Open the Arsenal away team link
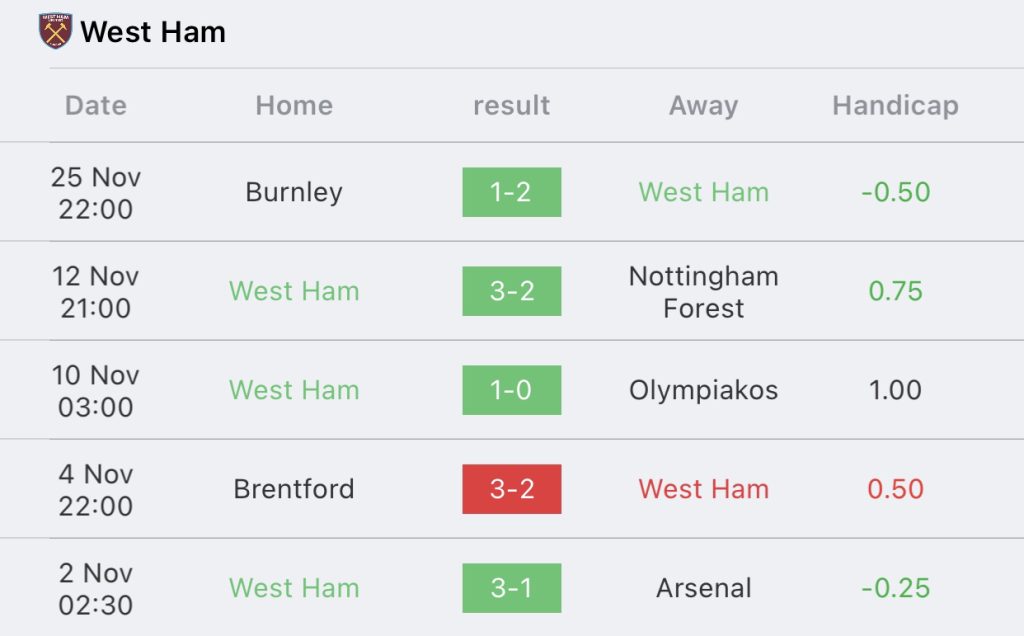 click(703, 588)
